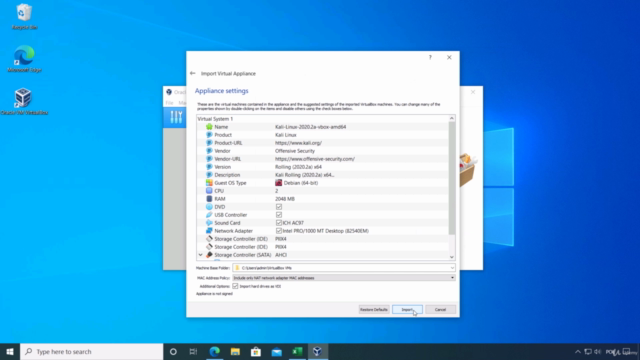Select the Kali-Linux-2020.2a-vbox-amd64 name value

click(x=310, y=127)
